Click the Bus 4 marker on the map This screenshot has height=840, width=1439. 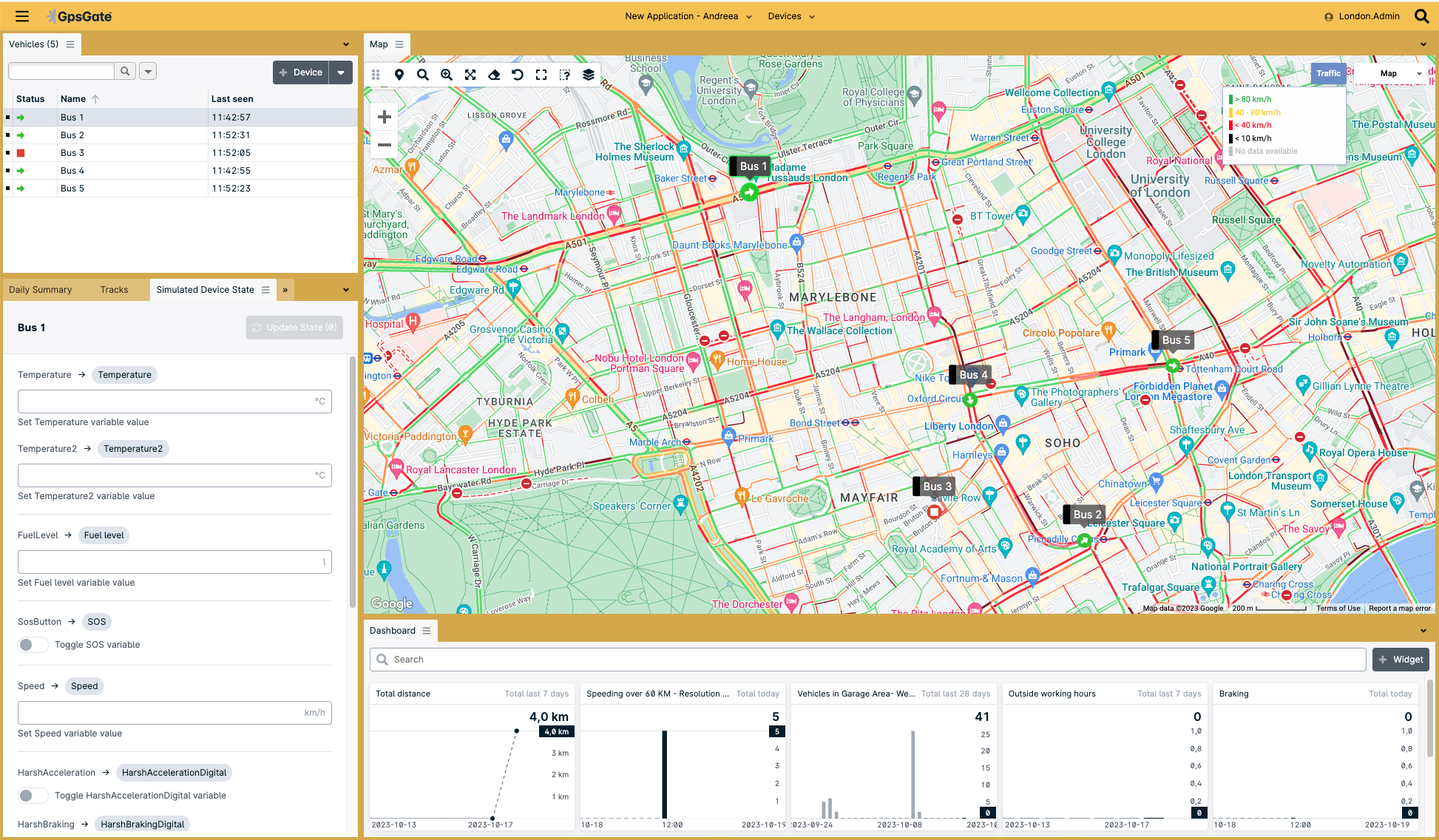pos(969,400)
